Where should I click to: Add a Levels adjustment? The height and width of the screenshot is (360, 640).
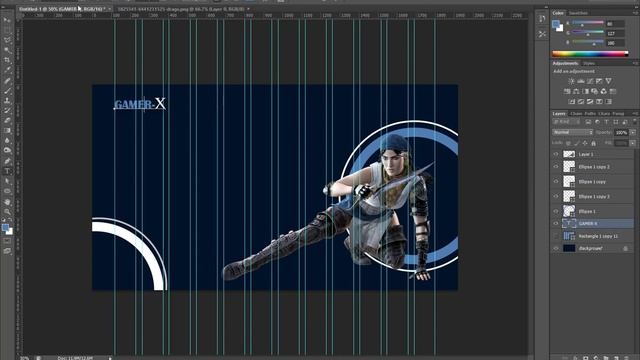[581, 81]
